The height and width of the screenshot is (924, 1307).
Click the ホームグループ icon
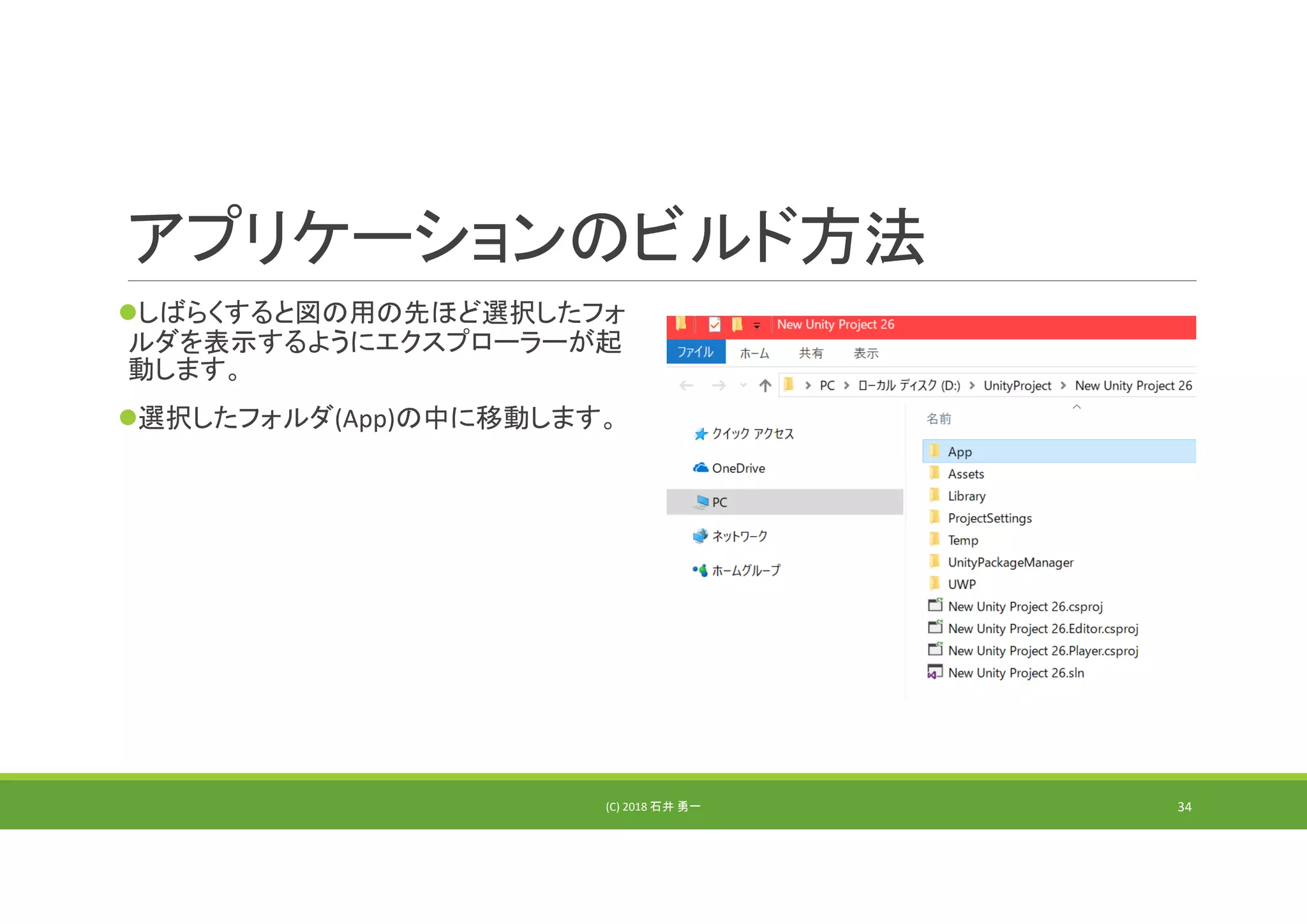click(701, 570)
